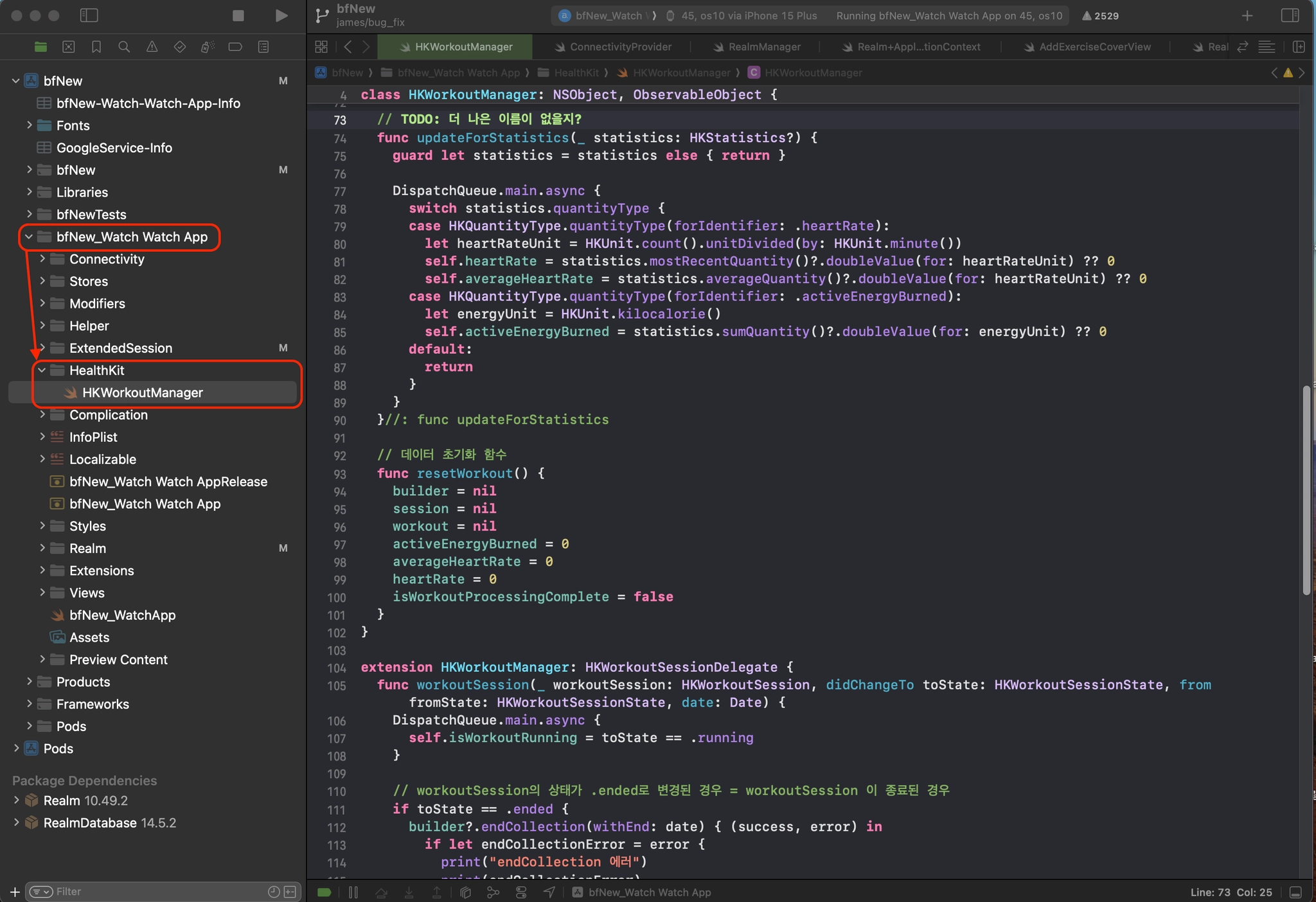The width and height of the screenshot is (1316, 902).
Task: Click the Simulate Location arrow icon
Action: (549, 892)
